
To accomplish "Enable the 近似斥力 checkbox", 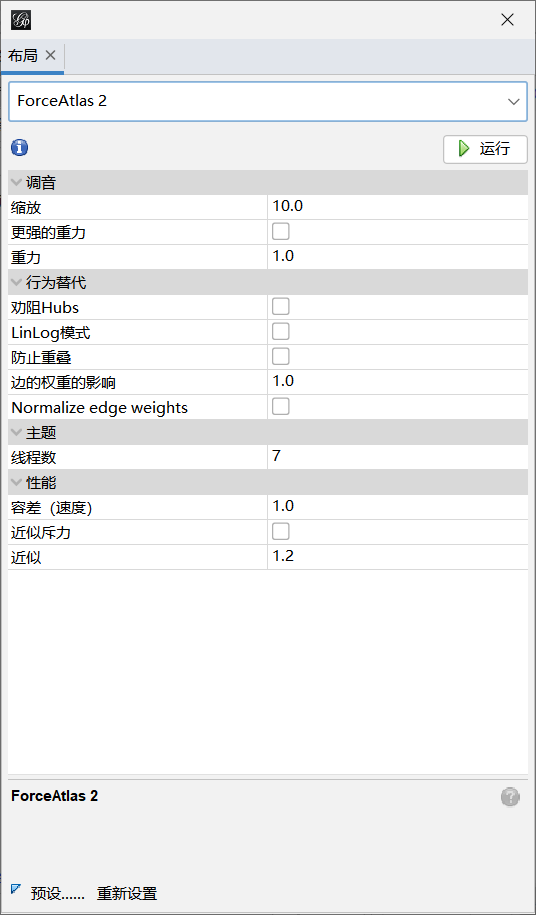I will point(281,532).
